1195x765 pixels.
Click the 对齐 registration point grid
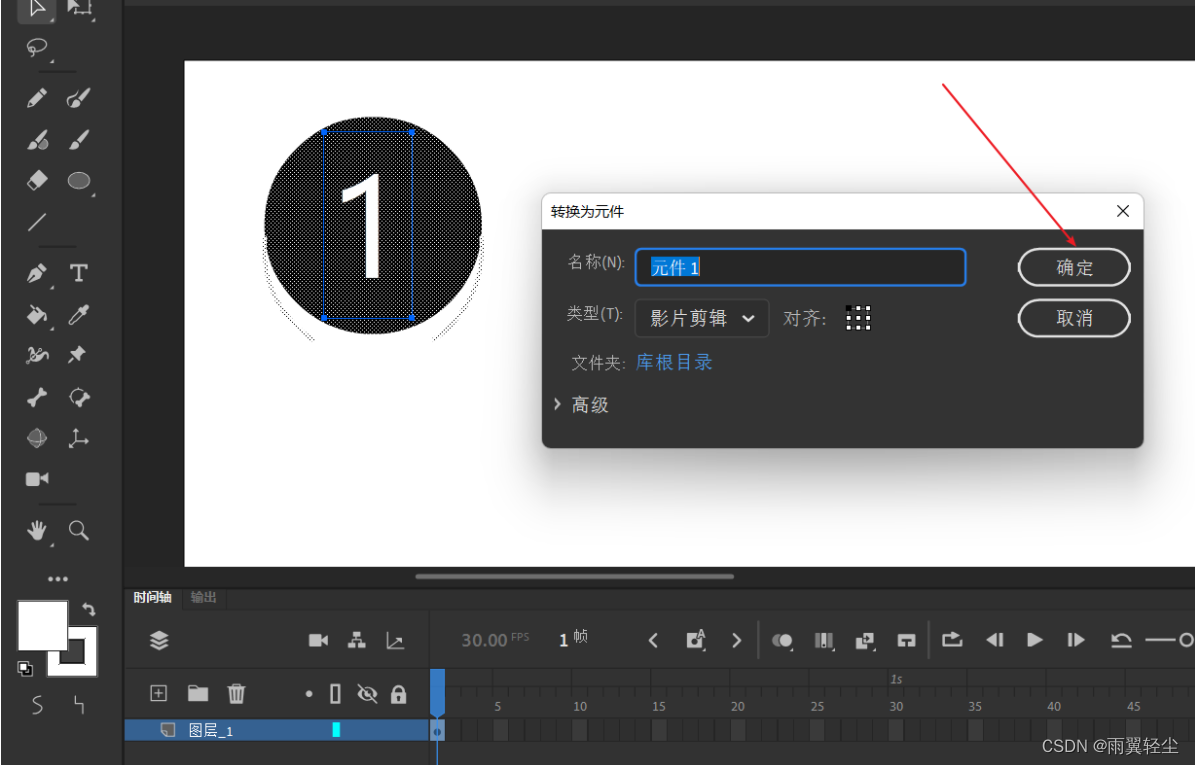858,318
